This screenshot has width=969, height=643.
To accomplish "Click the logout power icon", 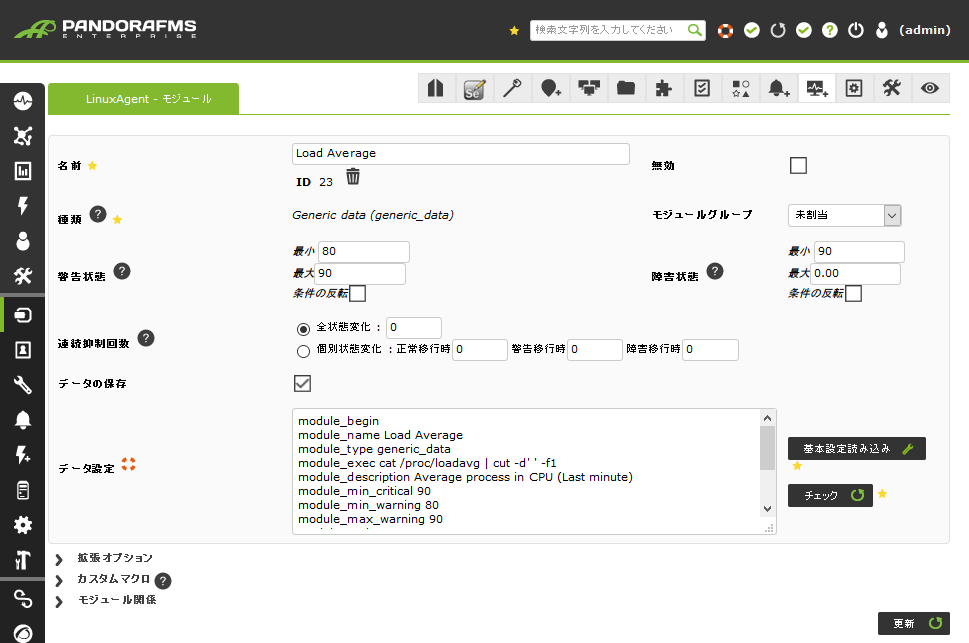I will click(856, 30).
